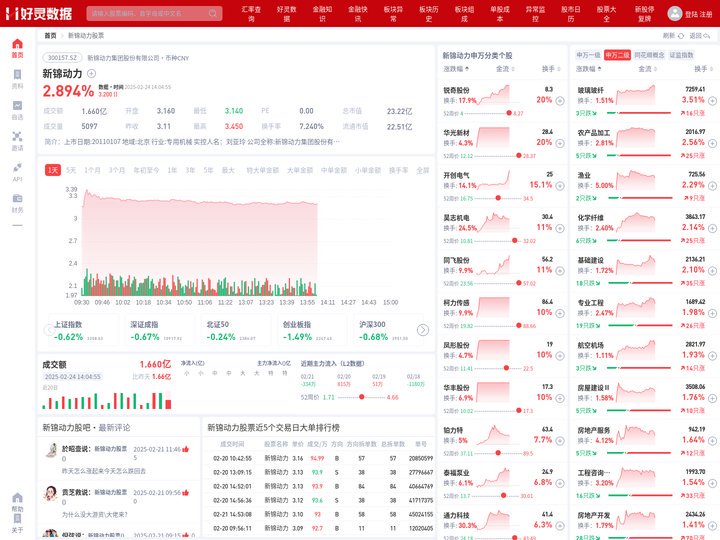Show previous indices with left arrow
Image resolution: width=720 pixels, height=540 pixels.
tap(49, 330)
